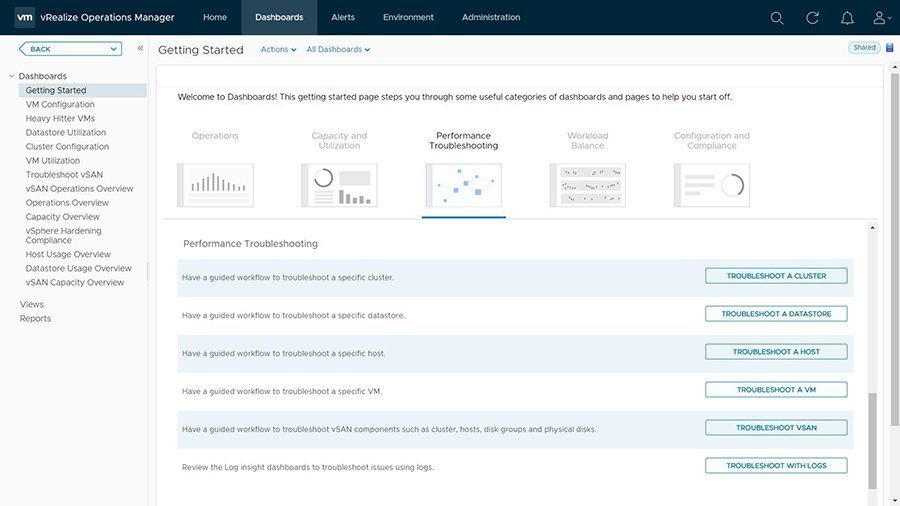The image size is (900, 506).
Task: Select the Configuration and Compliance thumbnail
Action: tap(712, 185)
